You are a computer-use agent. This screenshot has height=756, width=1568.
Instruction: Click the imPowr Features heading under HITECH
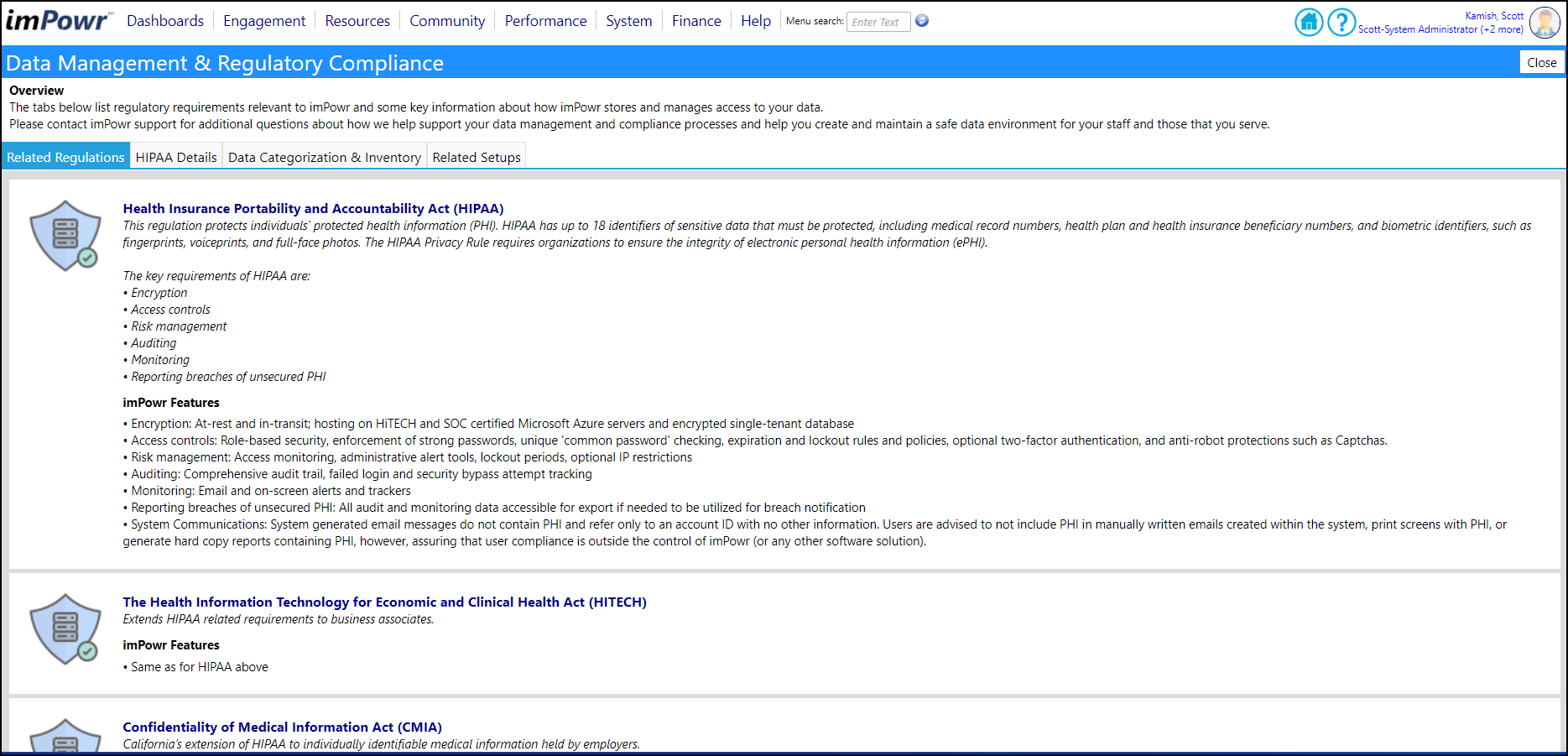click(171, 645)
